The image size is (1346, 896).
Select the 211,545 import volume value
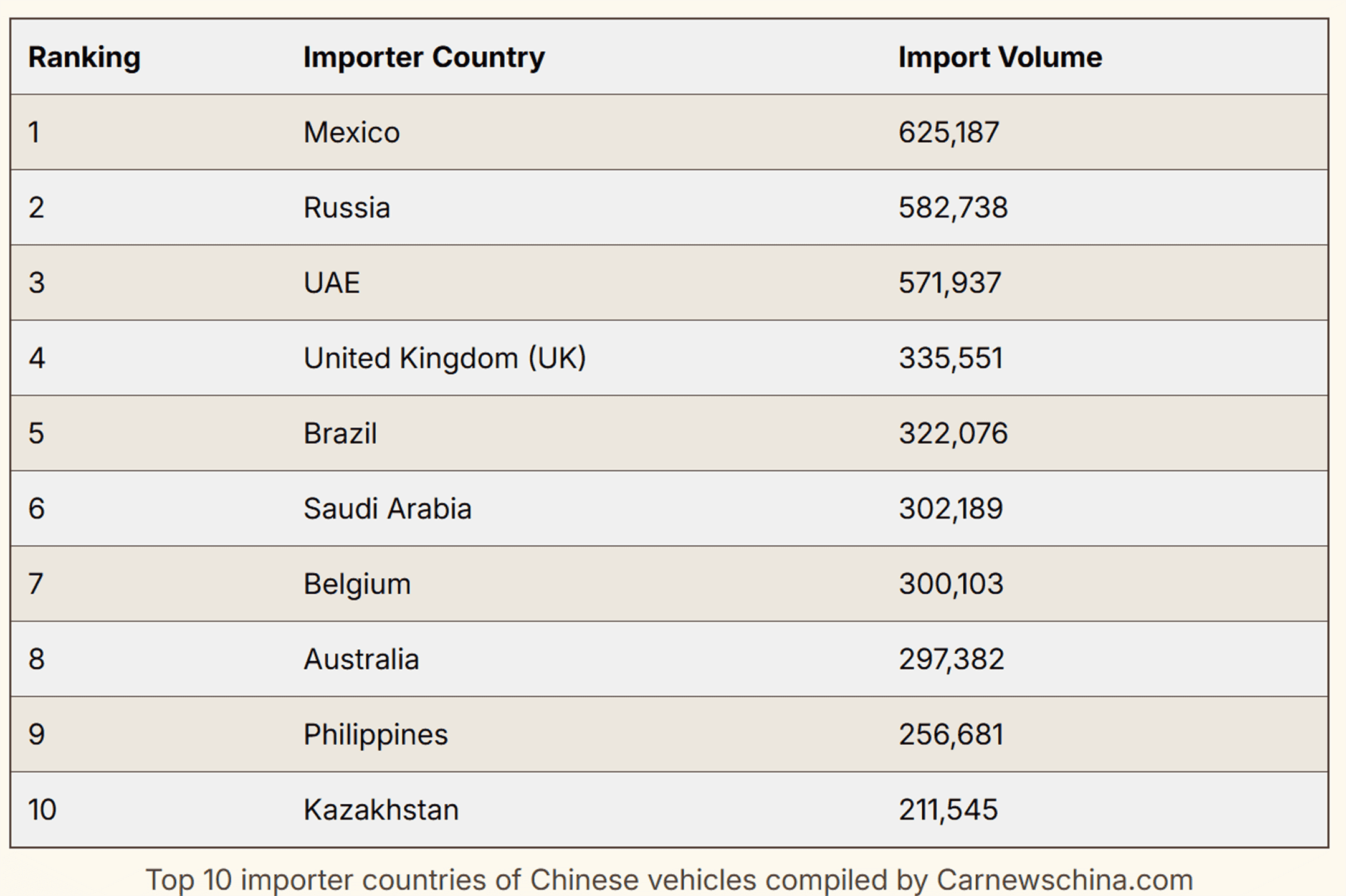(948, 810)
